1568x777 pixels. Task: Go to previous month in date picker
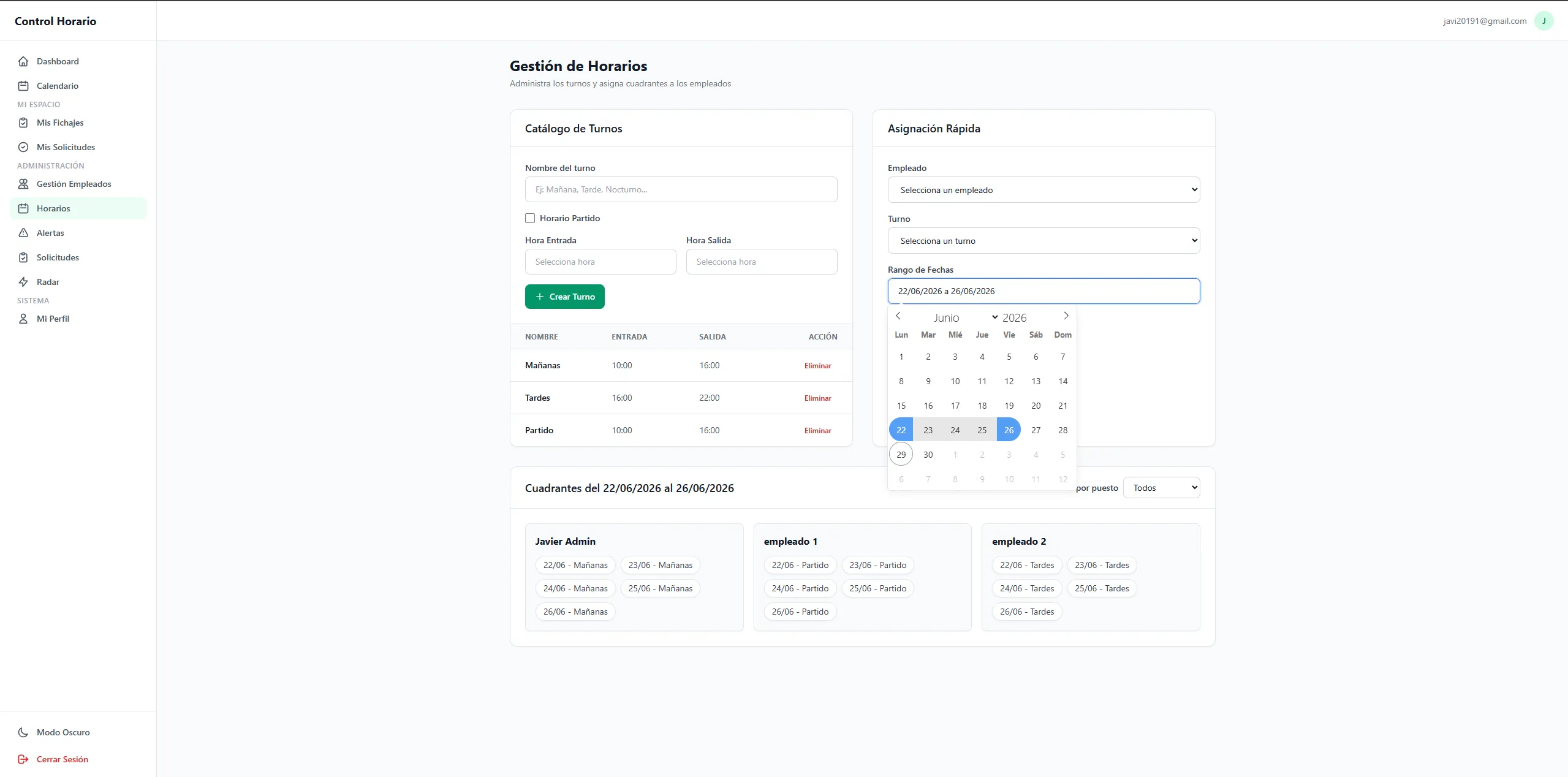[898, 316]
